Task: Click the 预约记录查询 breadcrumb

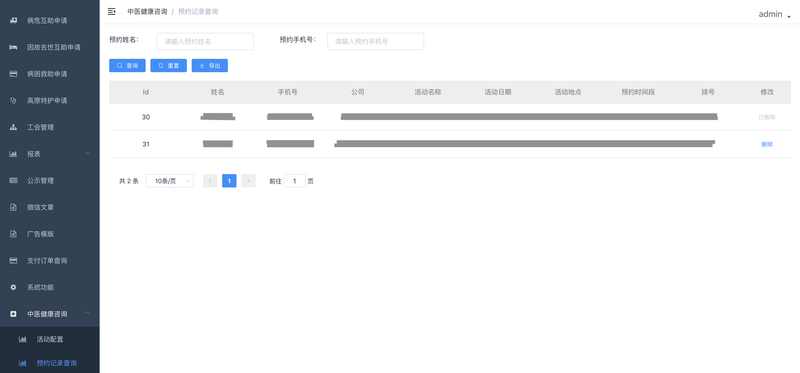Action: click(198, 11)
